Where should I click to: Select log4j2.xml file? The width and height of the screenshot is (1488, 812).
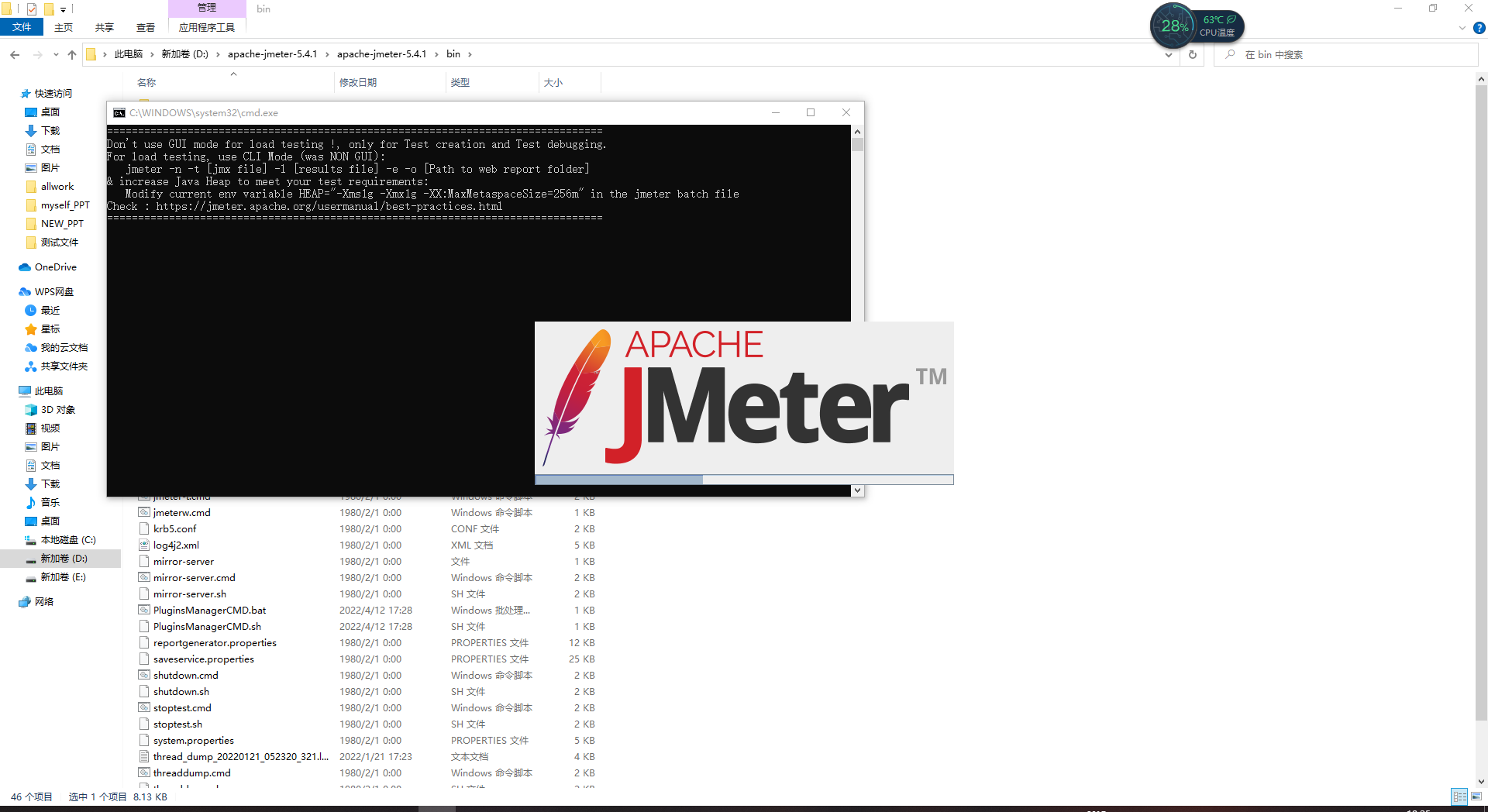click(x=176, y=545)
